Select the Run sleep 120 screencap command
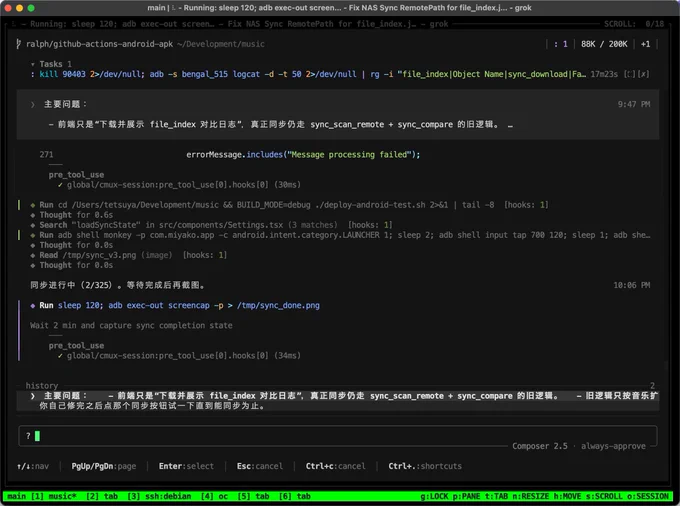Viewport: 680px width, 506px height. click(175, 306)
